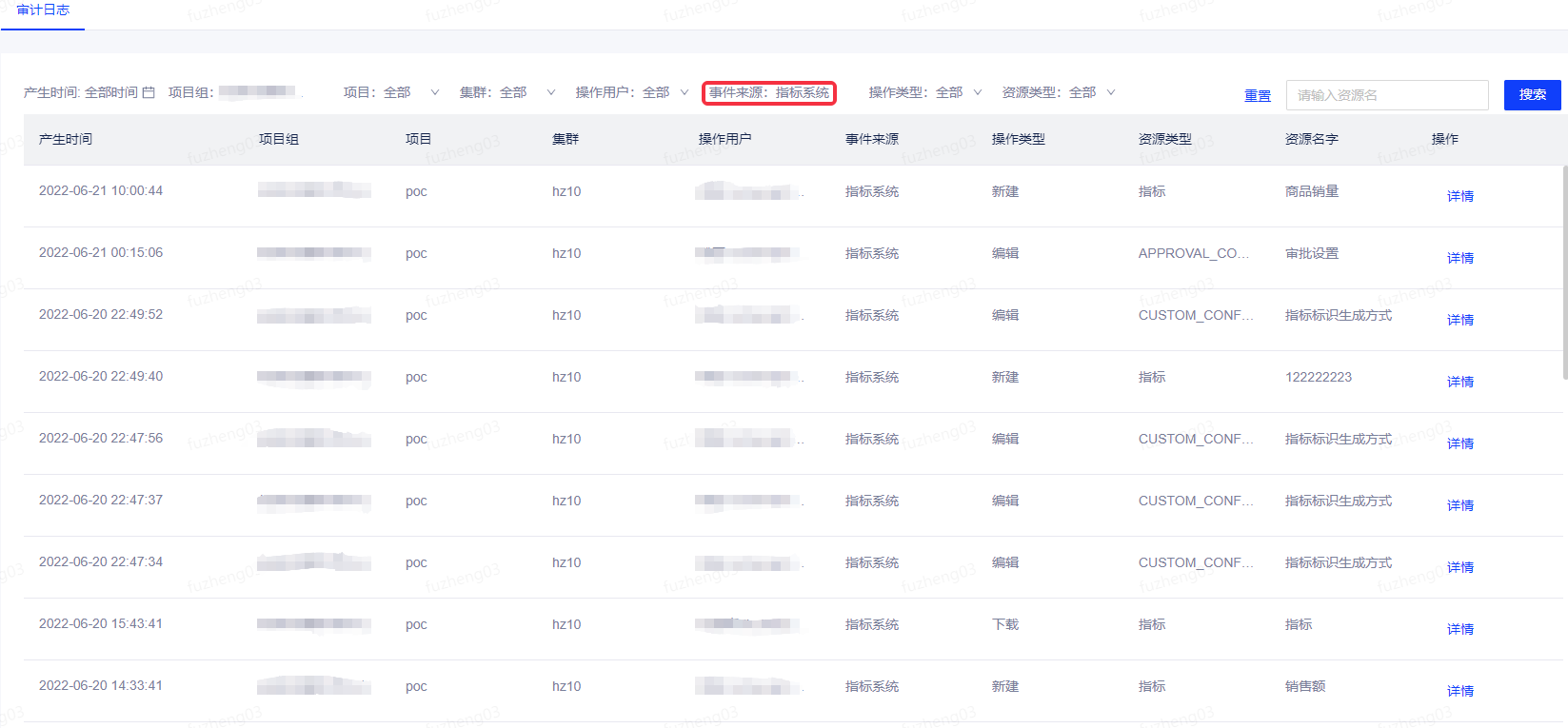1568x728 pixels.
Task: View 详情 for 2022-06-20 22:47:34 row
Action: 1460,567
